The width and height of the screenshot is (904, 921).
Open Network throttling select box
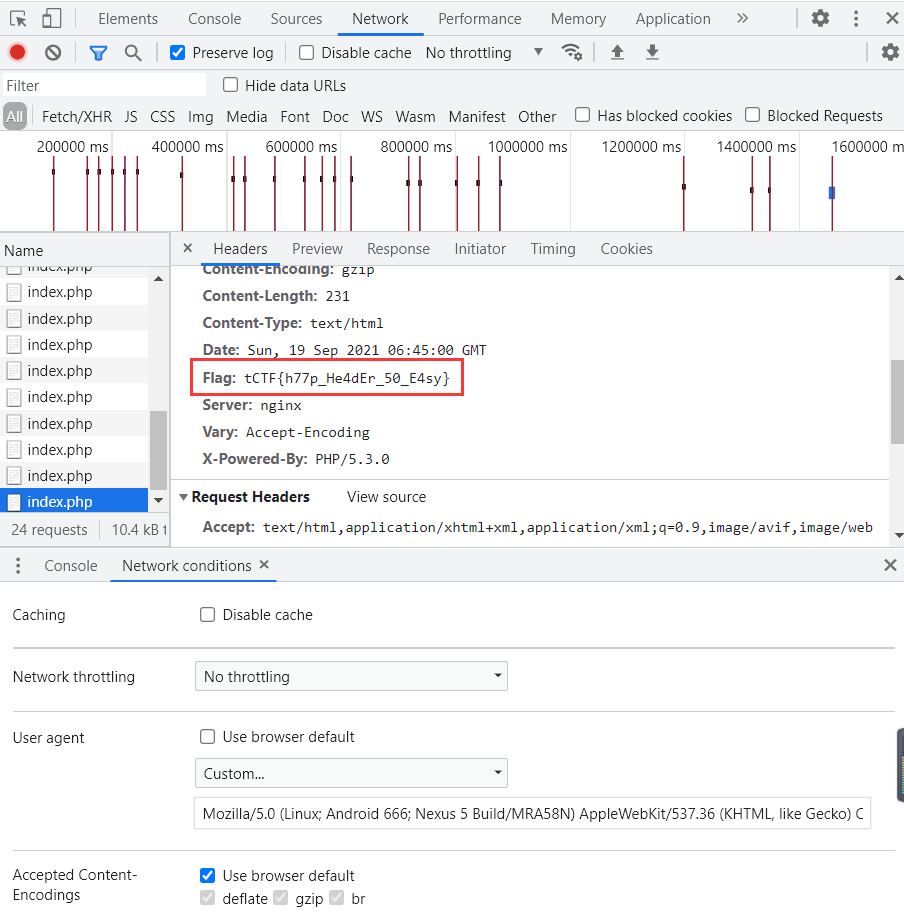pyautogui.click(x=351, y=677)
